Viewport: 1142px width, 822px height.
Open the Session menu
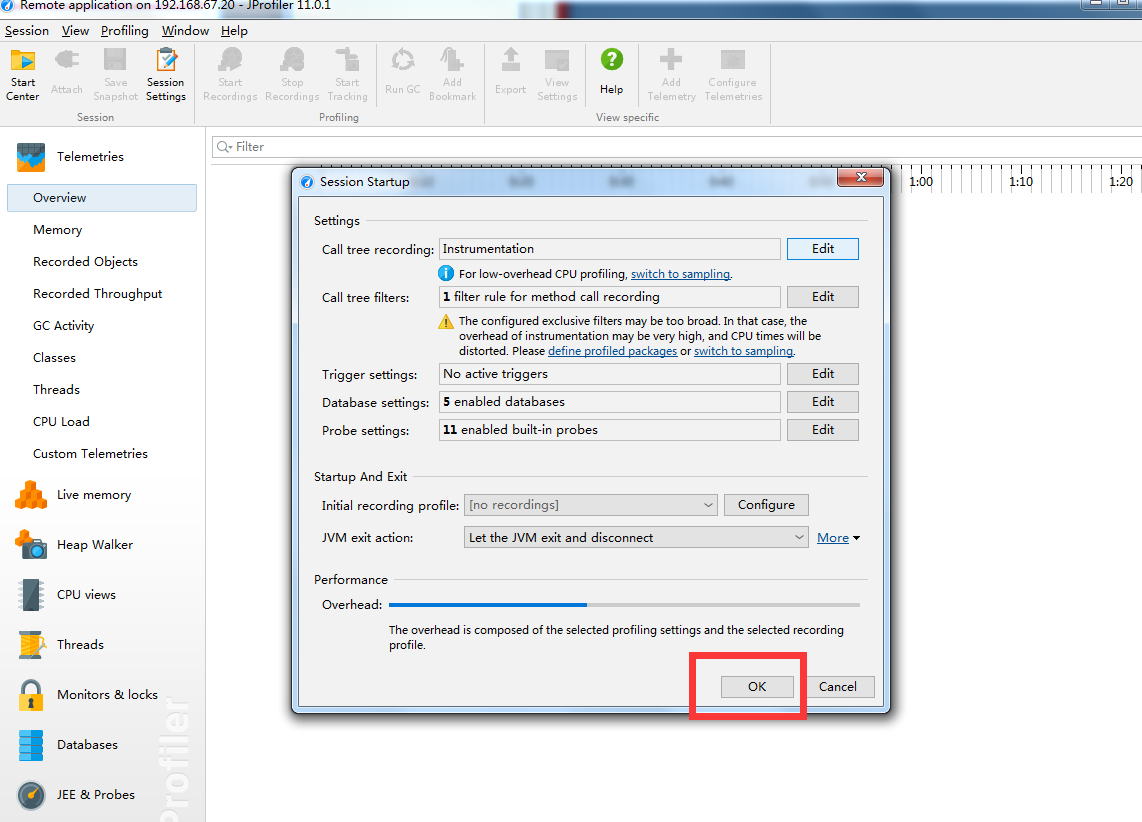[27, 31]
